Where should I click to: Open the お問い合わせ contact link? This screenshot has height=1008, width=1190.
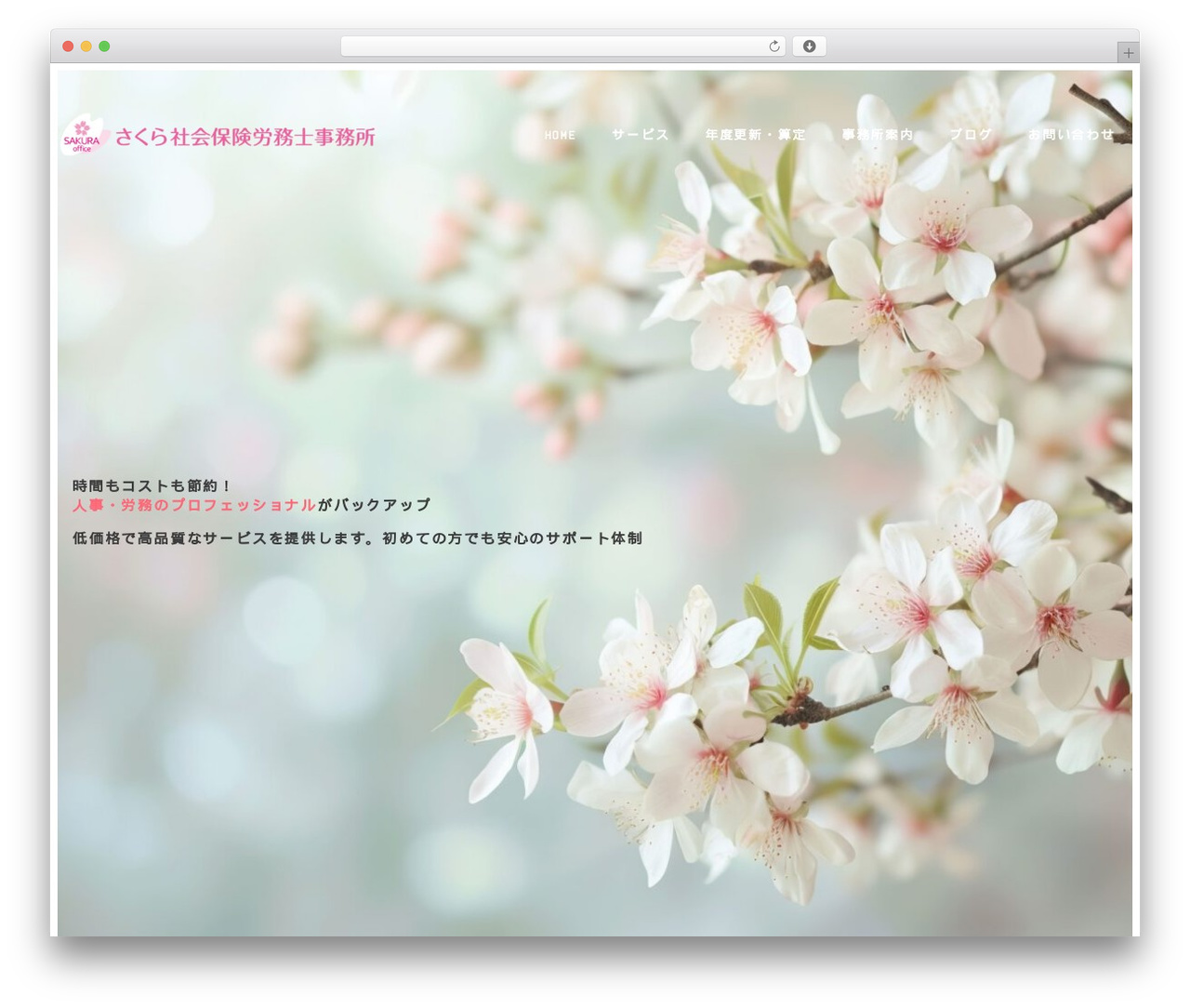(1071, 135)
